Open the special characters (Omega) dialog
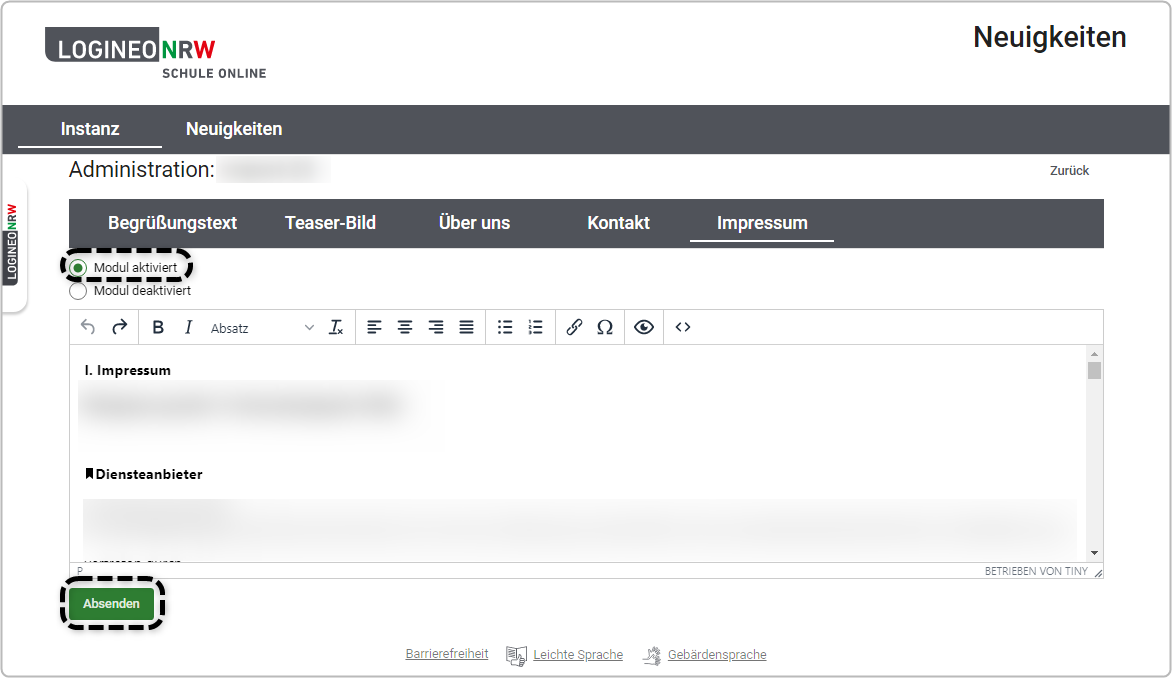This screenshot has height=678, width=1172. point(605,327)
